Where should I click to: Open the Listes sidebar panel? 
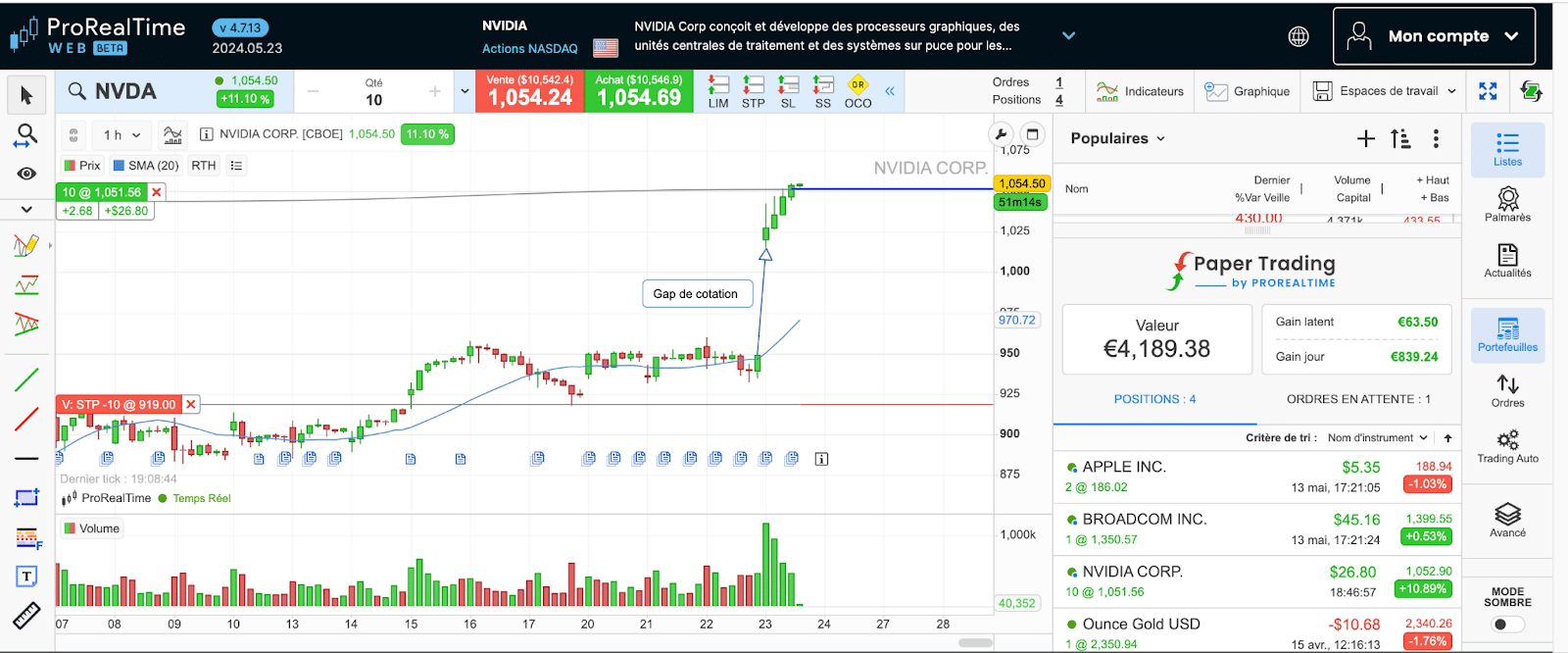(x=1507, y=149)
